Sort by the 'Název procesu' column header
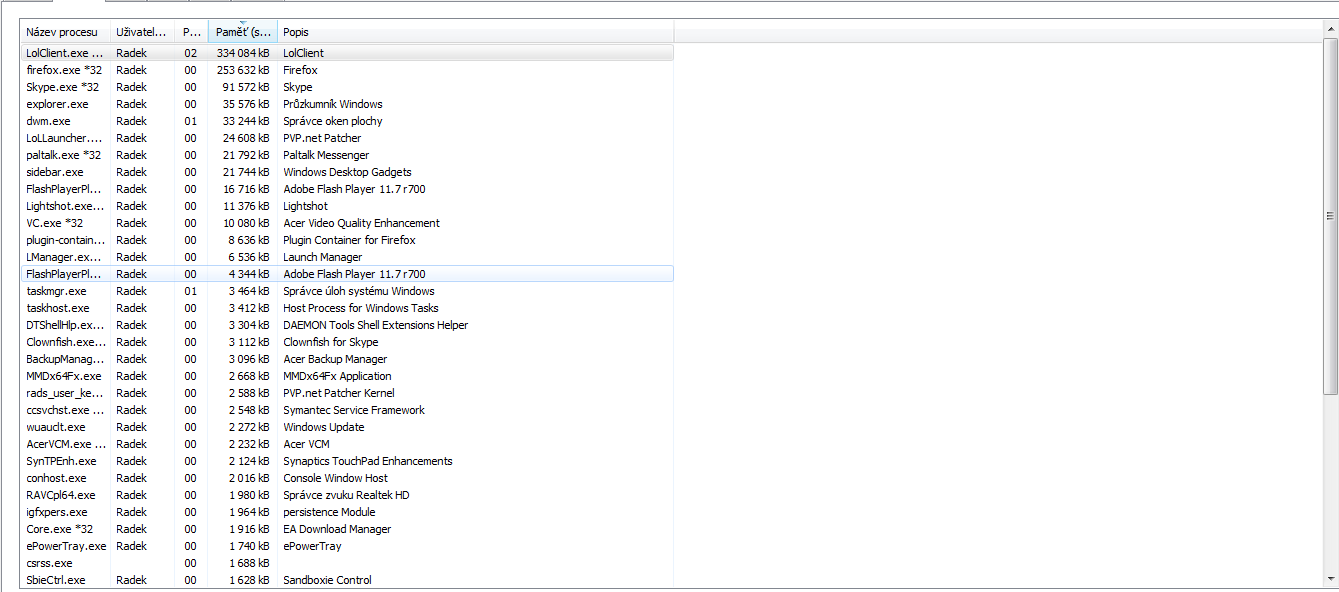 coord(65,32)
